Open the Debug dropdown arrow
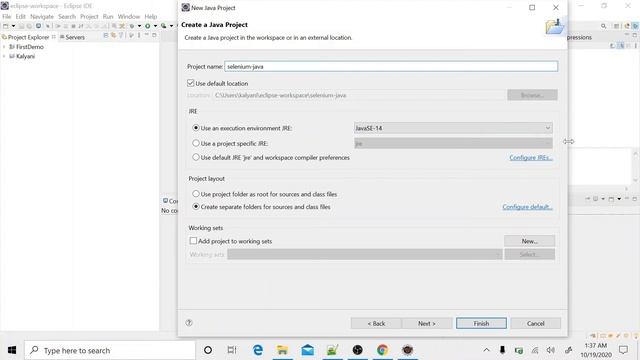The image size is (640, 360). click(x=139, y=26)
